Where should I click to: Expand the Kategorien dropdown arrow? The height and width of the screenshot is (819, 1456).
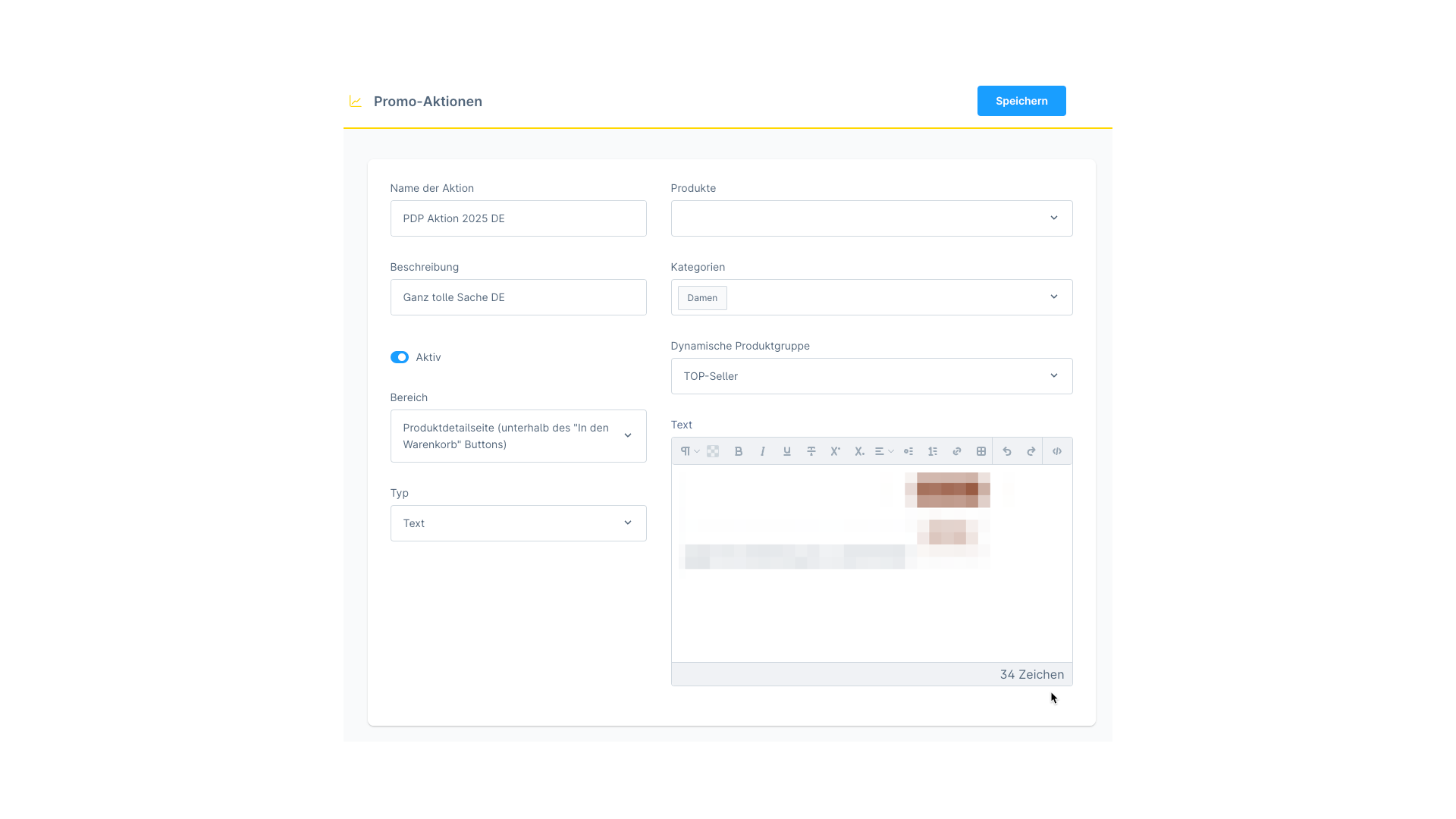(x=1053, y=297)
